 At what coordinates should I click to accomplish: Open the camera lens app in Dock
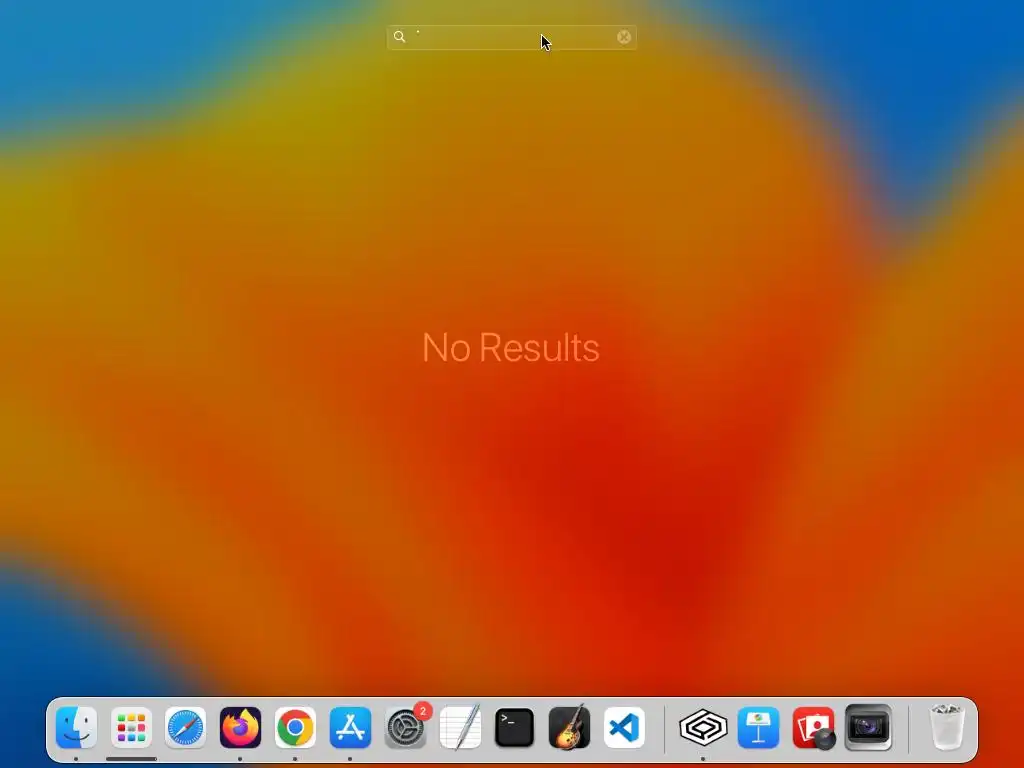click(868, 727)
